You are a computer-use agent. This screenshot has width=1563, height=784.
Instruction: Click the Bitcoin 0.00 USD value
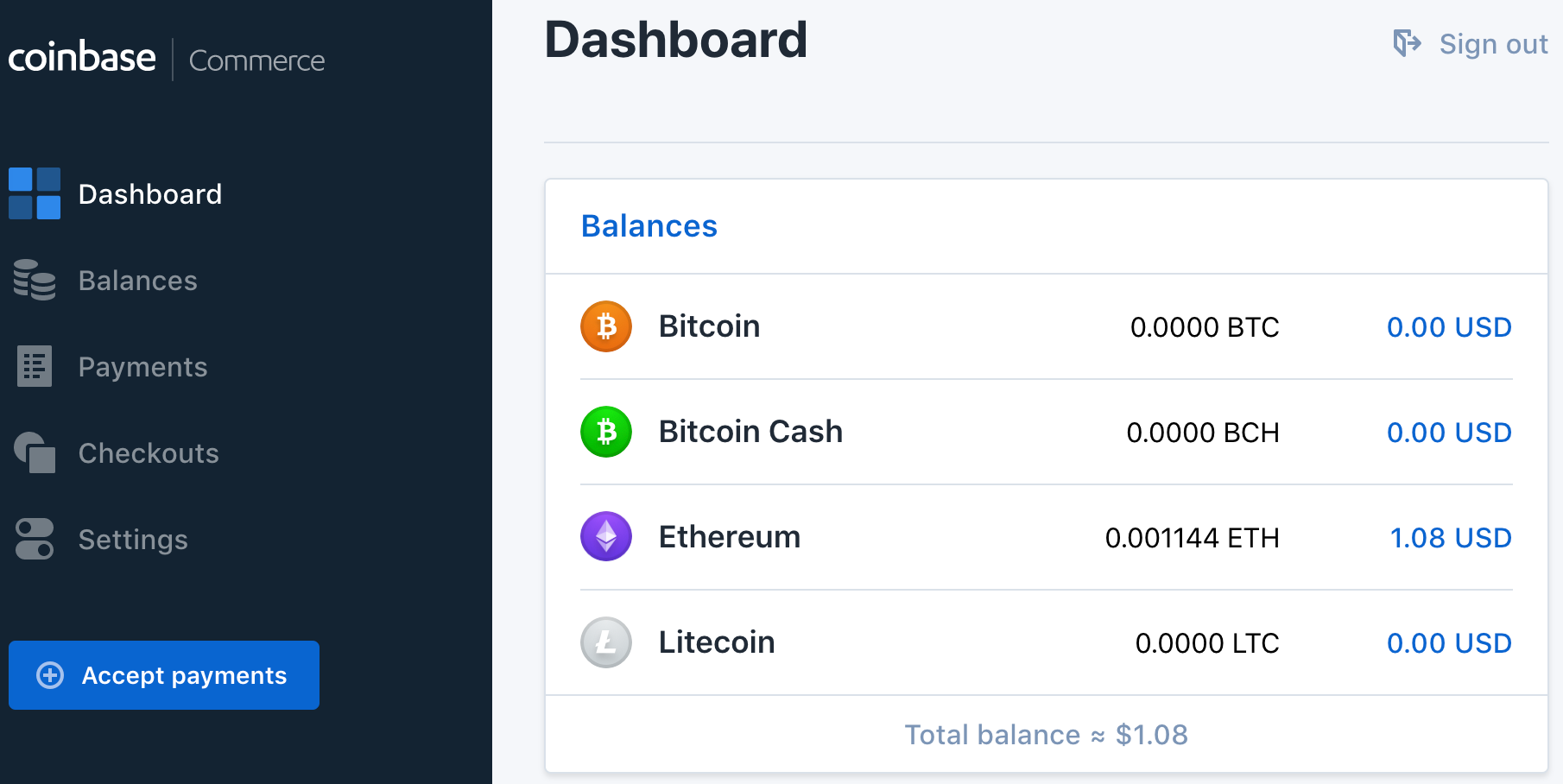tap(1449, 326)
